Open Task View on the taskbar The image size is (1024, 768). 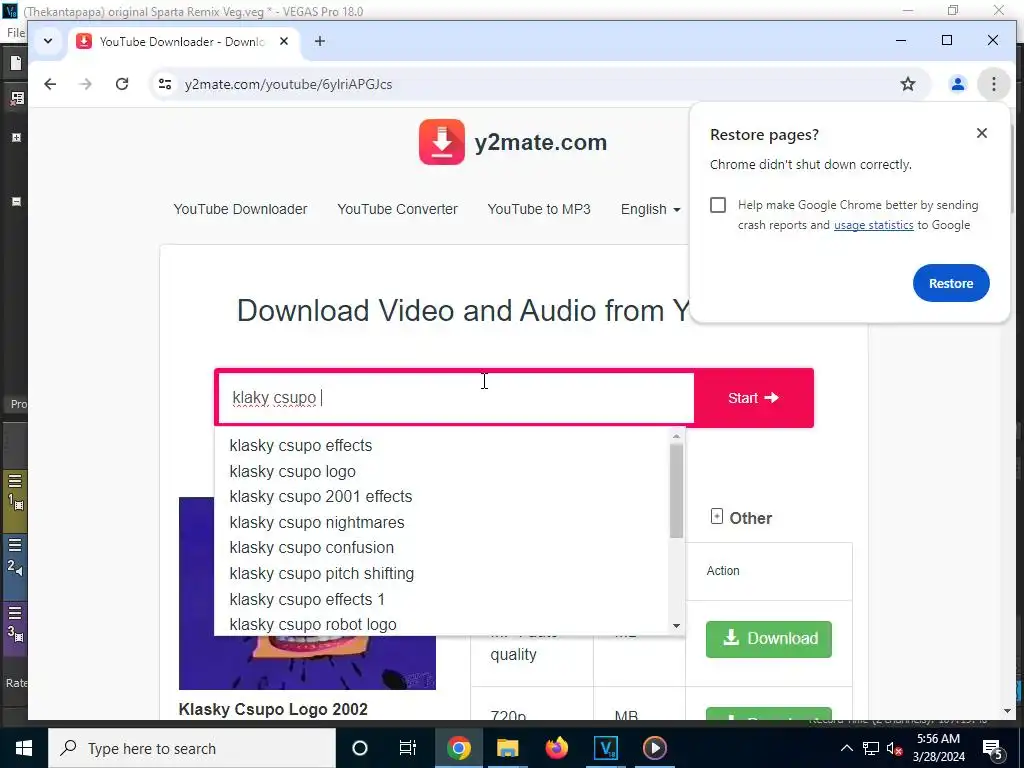pyautogui.click(x=408, y=748)
